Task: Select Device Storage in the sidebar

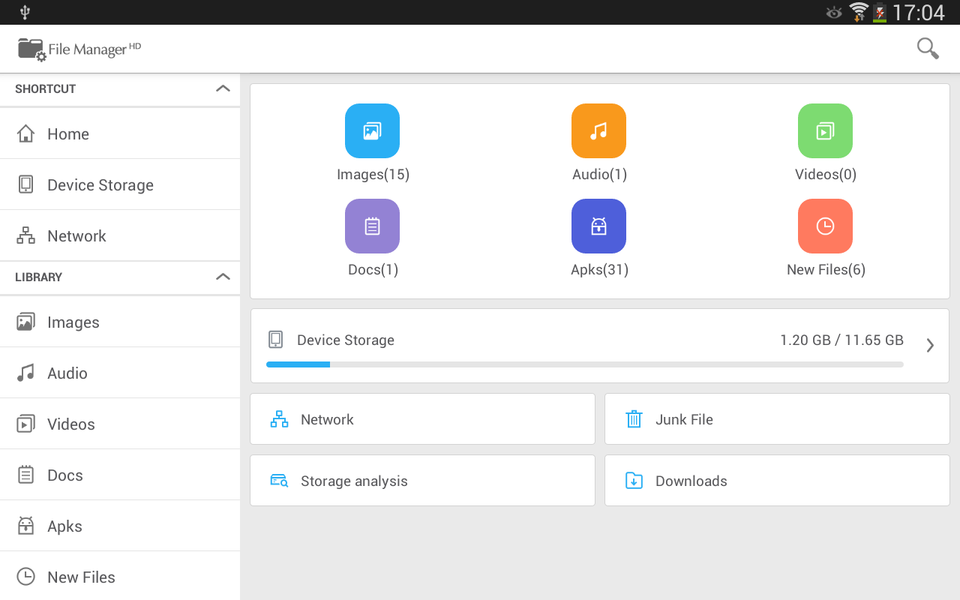Action: pyautogui.click(x=99, y=184)
